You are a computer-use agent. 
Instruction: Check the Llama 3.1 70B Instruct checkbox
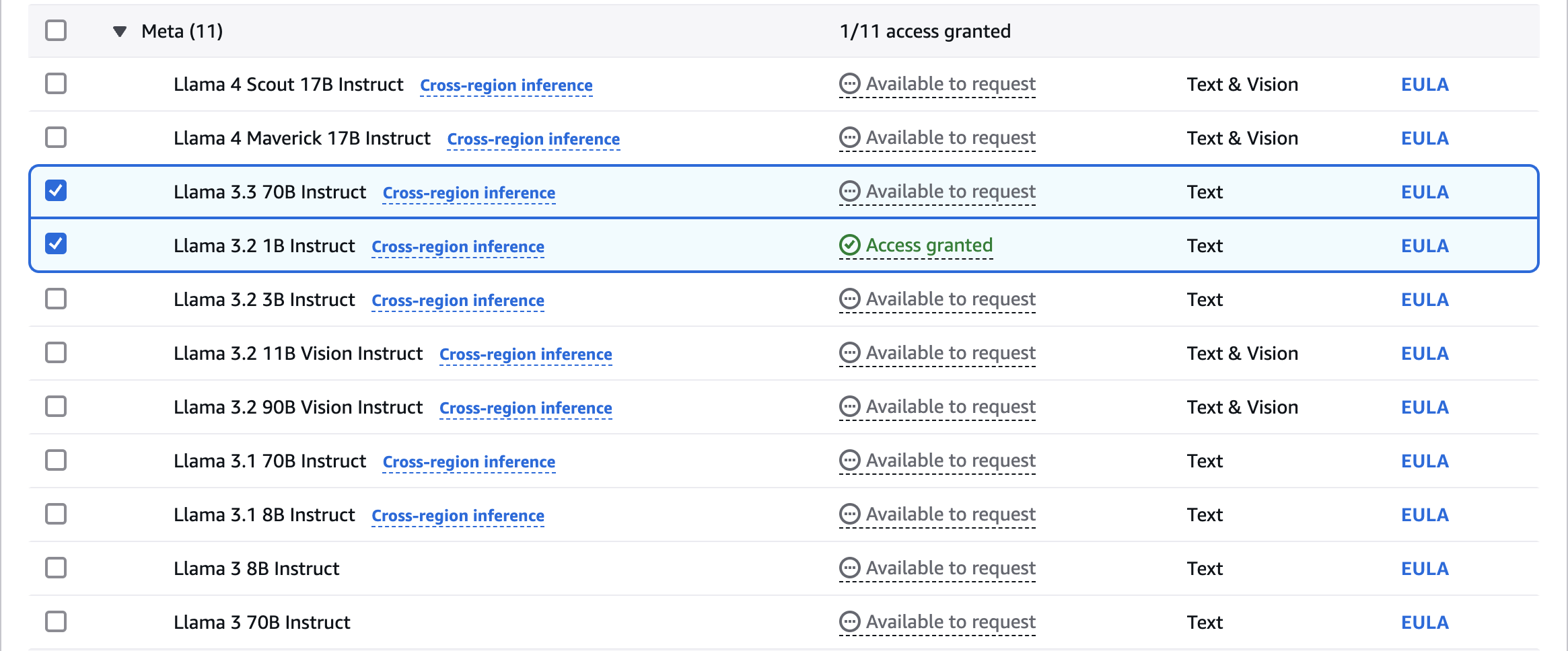coord(56,460)
